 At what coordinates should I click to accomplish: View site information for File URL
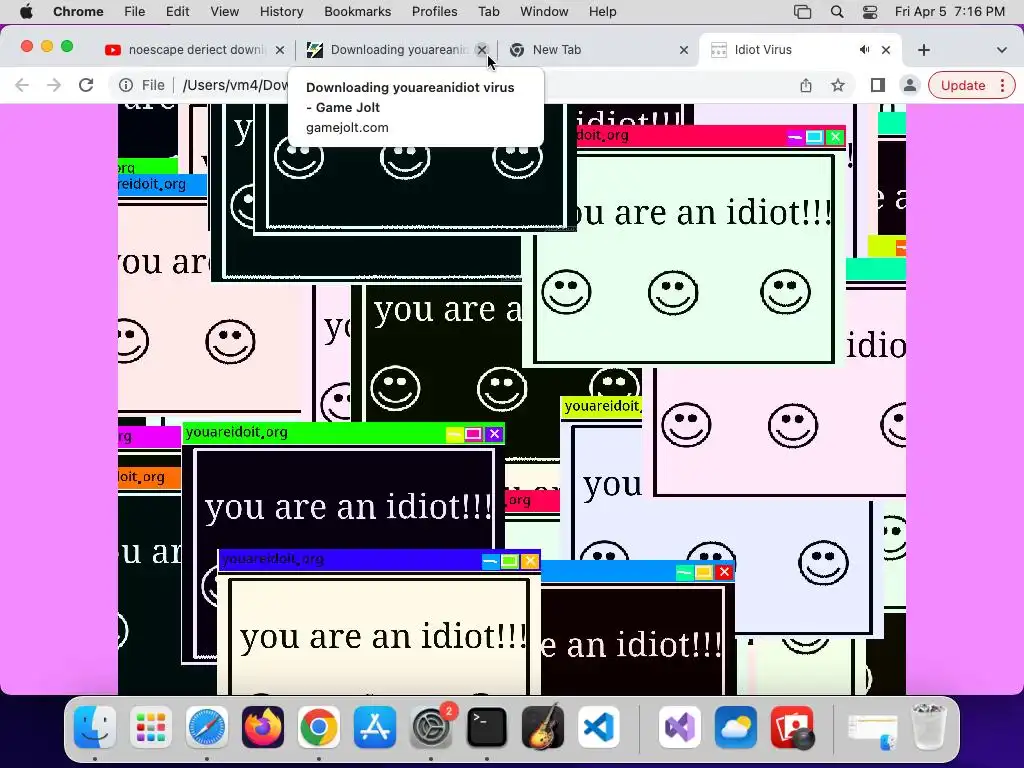click(x=126, y=86)
